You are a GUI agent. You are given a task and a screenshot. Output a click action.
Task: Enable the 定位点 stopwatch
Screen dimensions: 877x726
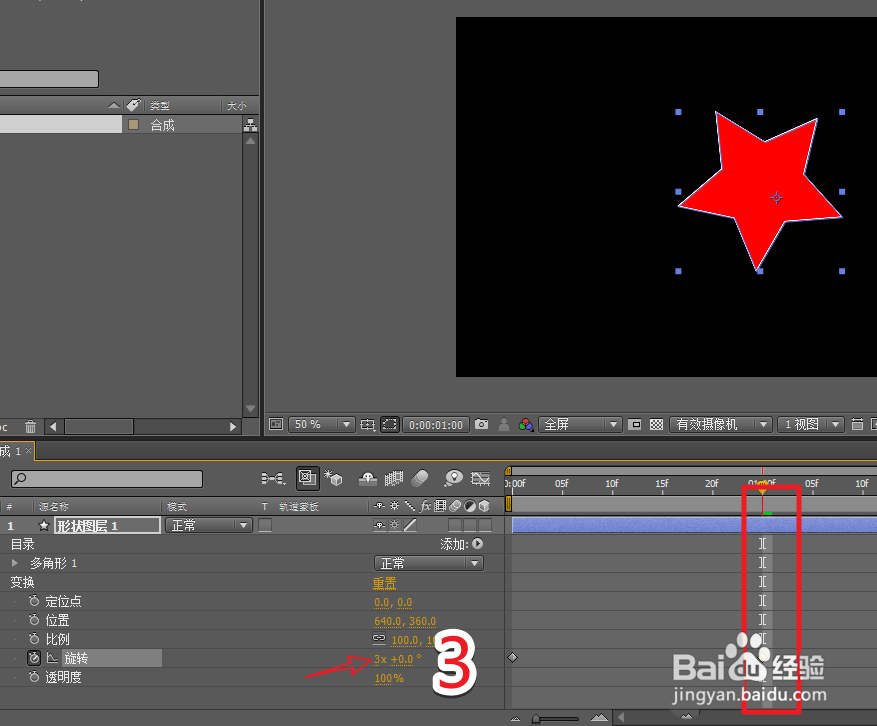coord(34,601)
